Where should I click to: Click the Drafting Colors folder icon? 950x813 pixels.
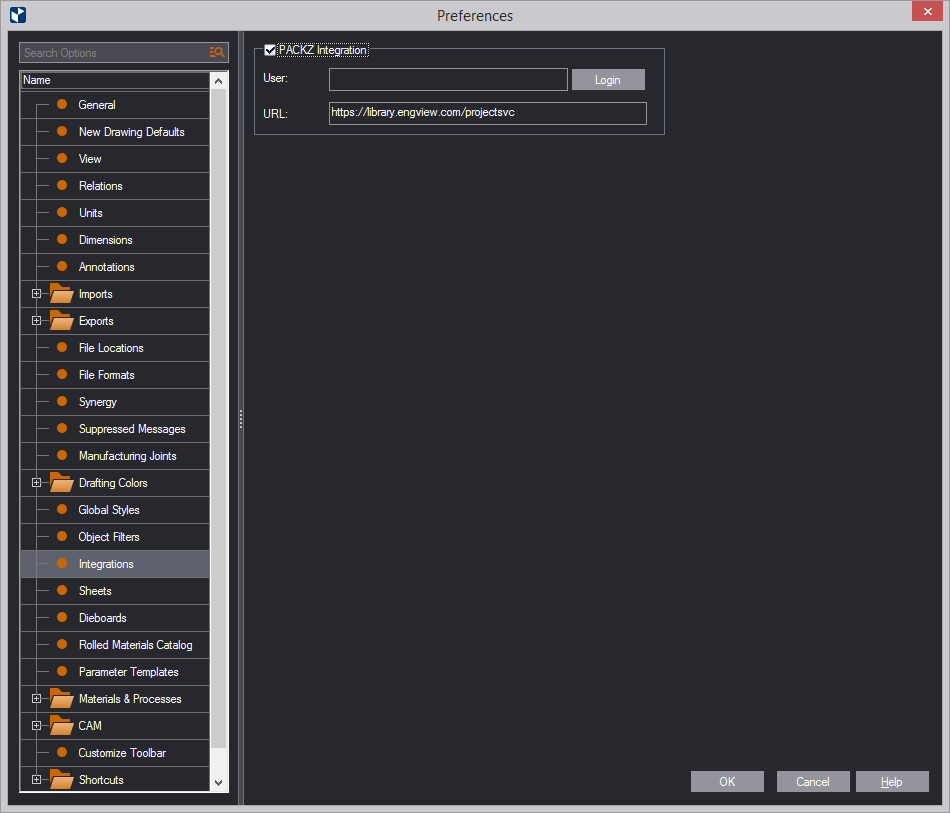click(x=61, y=483)
